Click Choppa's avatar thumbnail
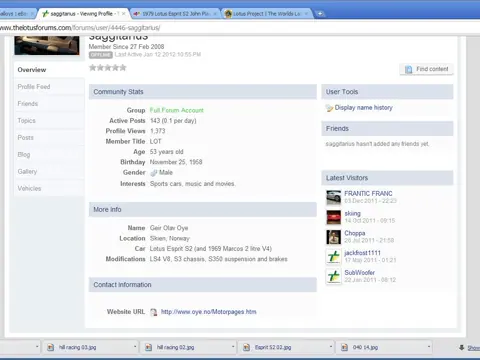This screenshot has height=360, width=480. (333, 237)
